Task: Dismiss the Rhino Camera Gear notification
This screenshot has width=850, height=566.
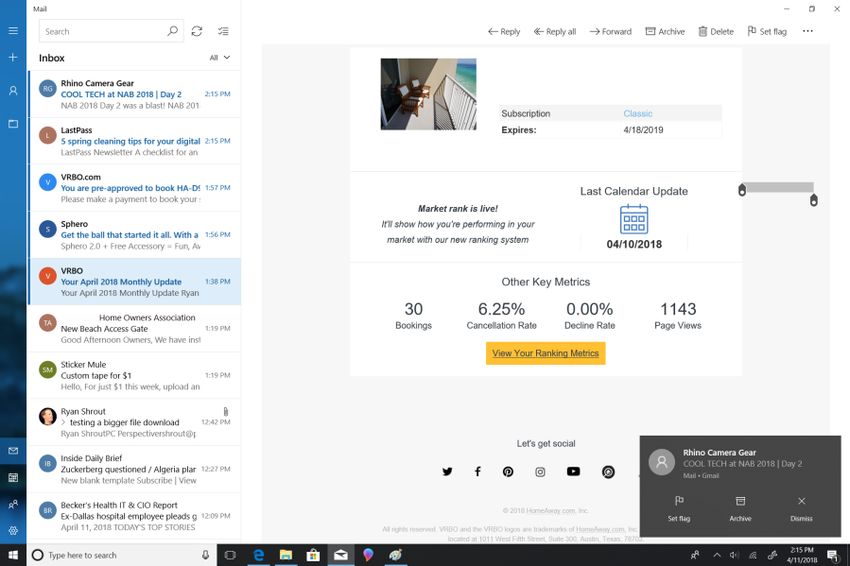Action: point(801,508)
